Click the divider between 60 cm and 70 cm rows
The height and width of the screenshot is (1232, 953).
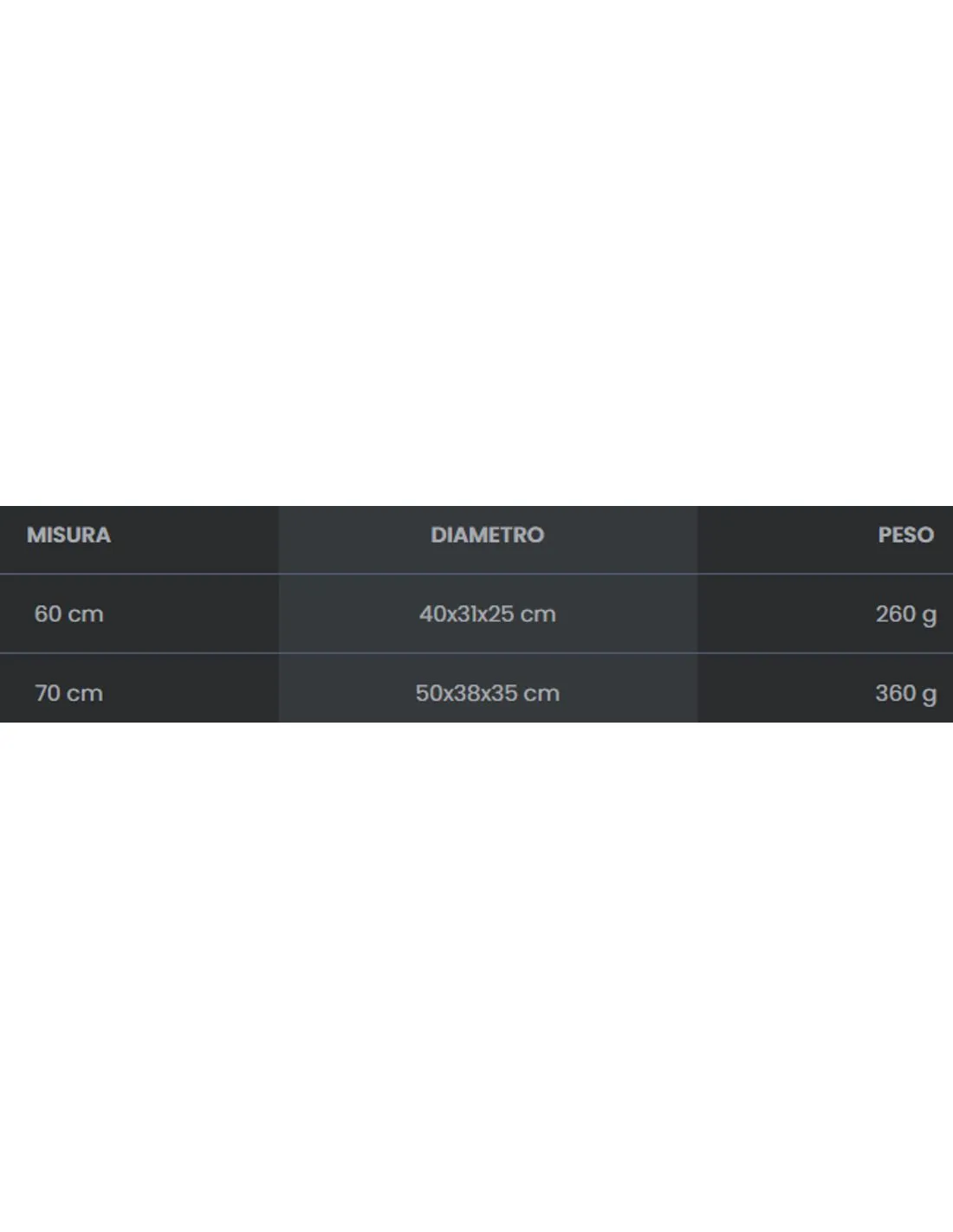tap(476, 653)
